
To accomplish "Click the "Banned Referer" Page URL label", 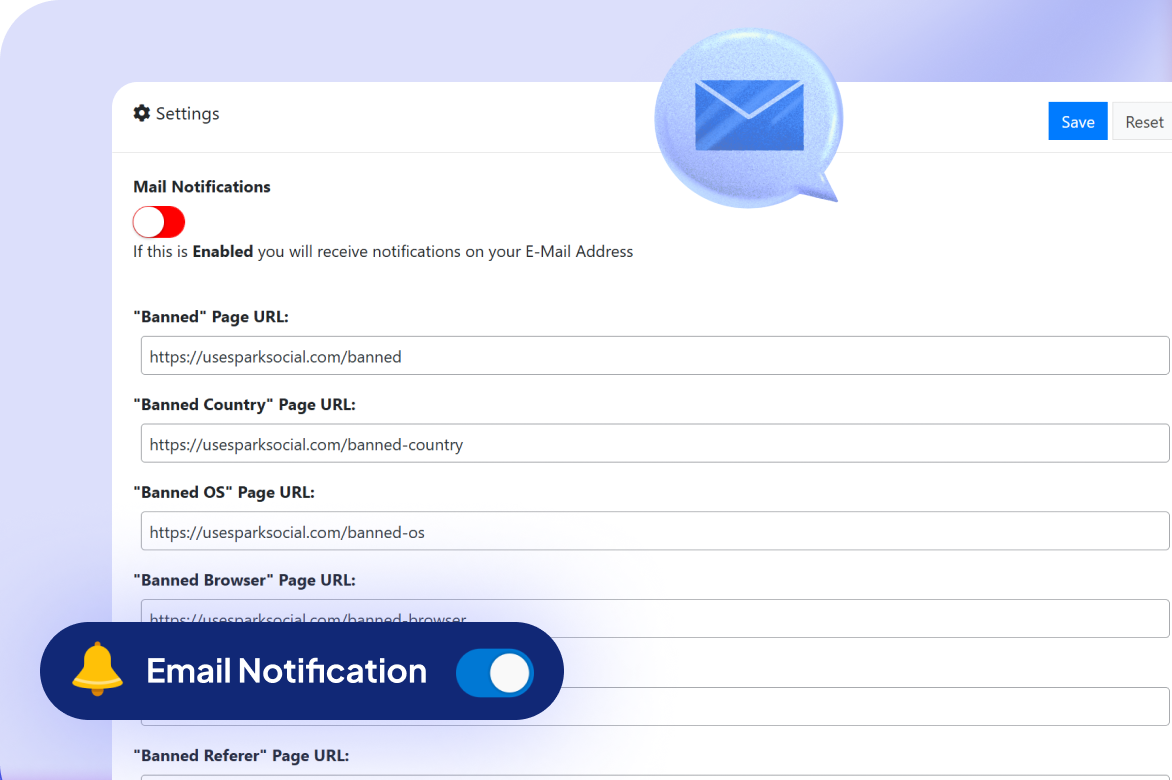I will tap(241, 756).
